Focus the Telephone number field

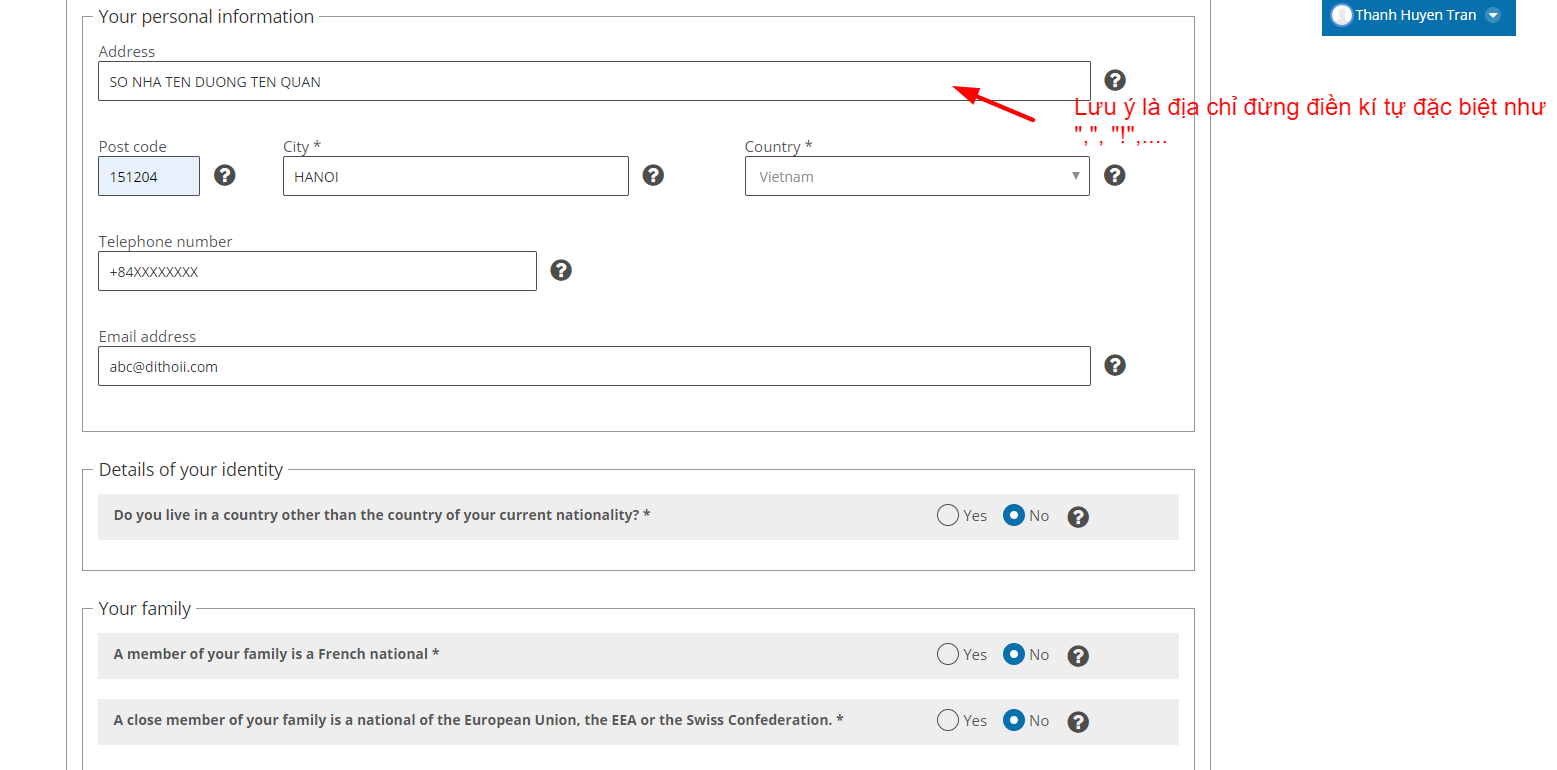317,271
